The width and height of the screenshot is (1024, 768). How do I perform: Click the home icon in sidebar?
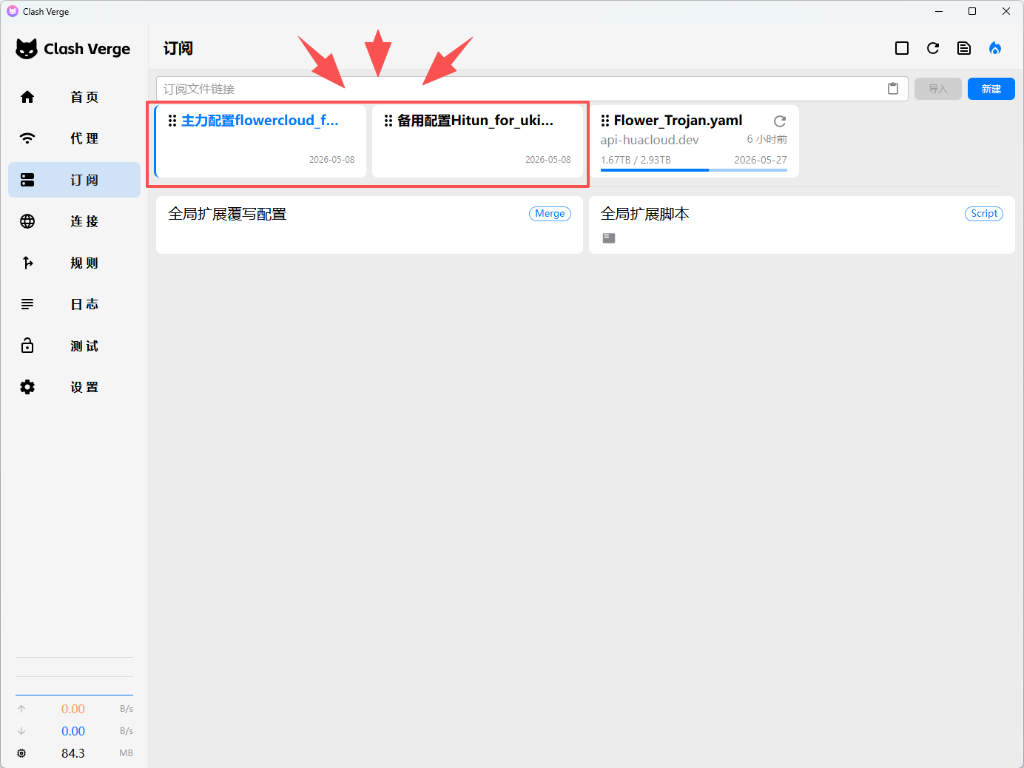[x=27, y=97]
